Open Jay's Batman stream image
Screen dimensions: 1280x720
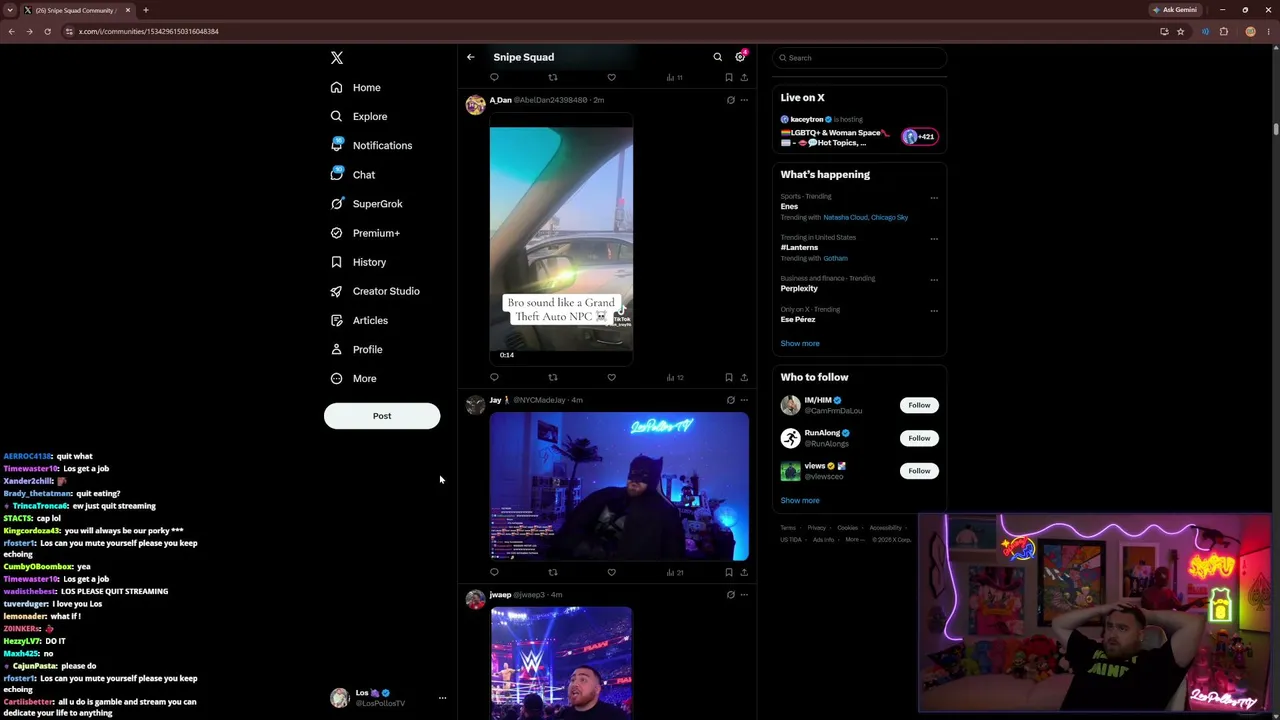coord(619,487)
